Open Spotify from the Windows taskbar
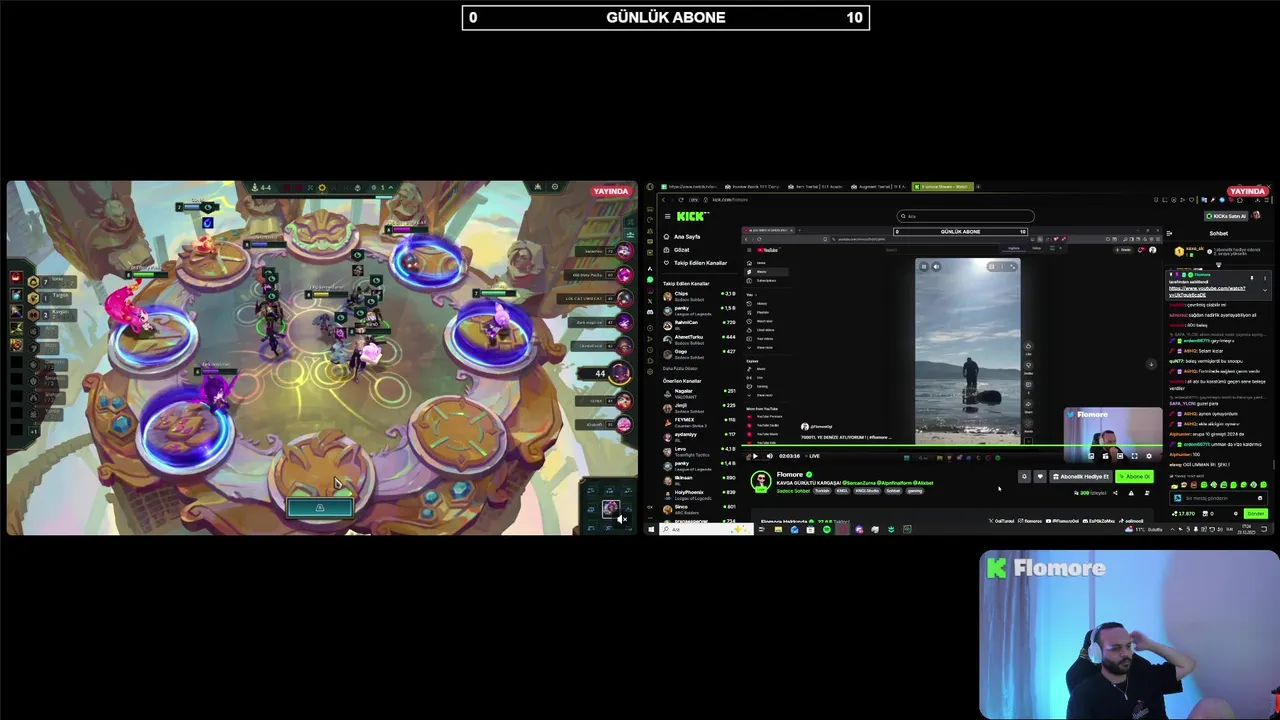The image size is (1280, 720). point(827,529)
